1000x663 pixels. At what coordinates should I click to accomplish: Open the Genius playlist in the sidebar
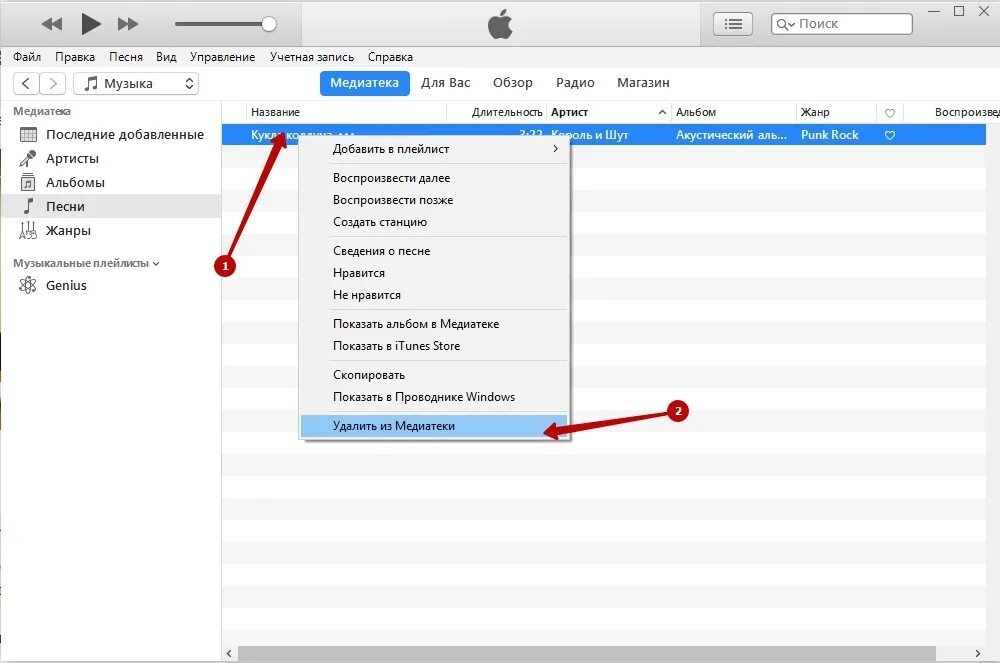point(111,286)
